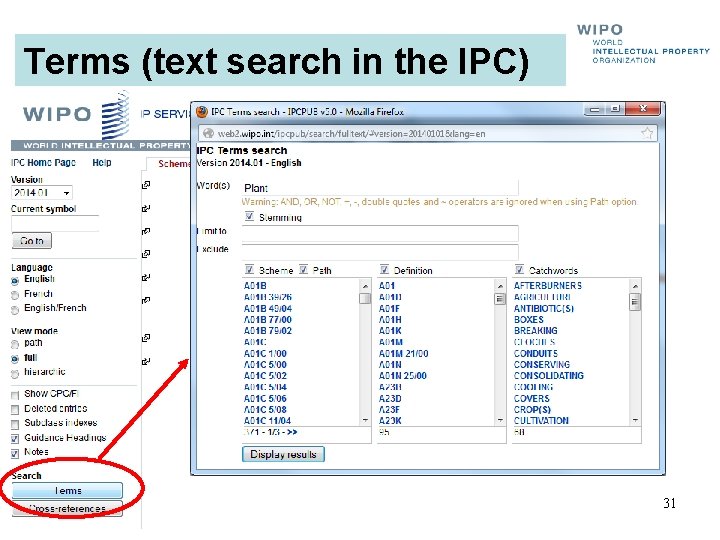Click the bookmark star in the address bar
Screen dimensions: 720x540
(x=647, y=133)
